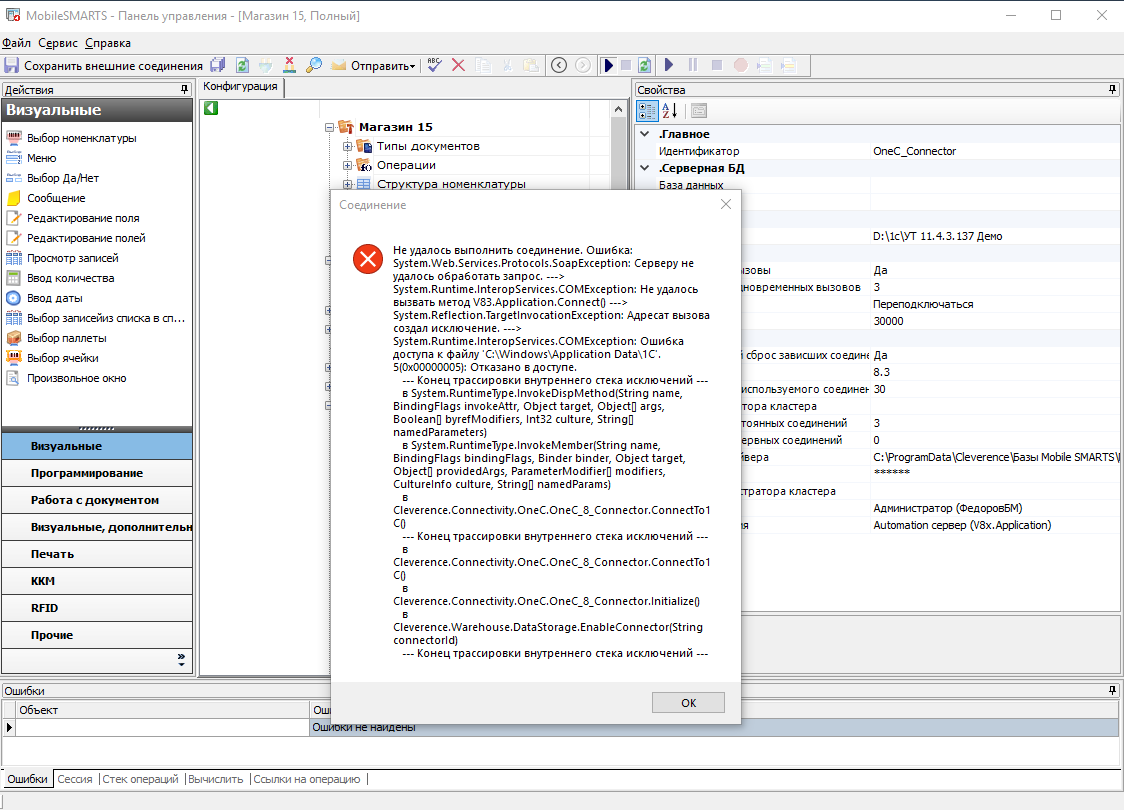Click the grey stop square next to the boxed play icon
This screenshot has height=810, width=1124.
626,65
